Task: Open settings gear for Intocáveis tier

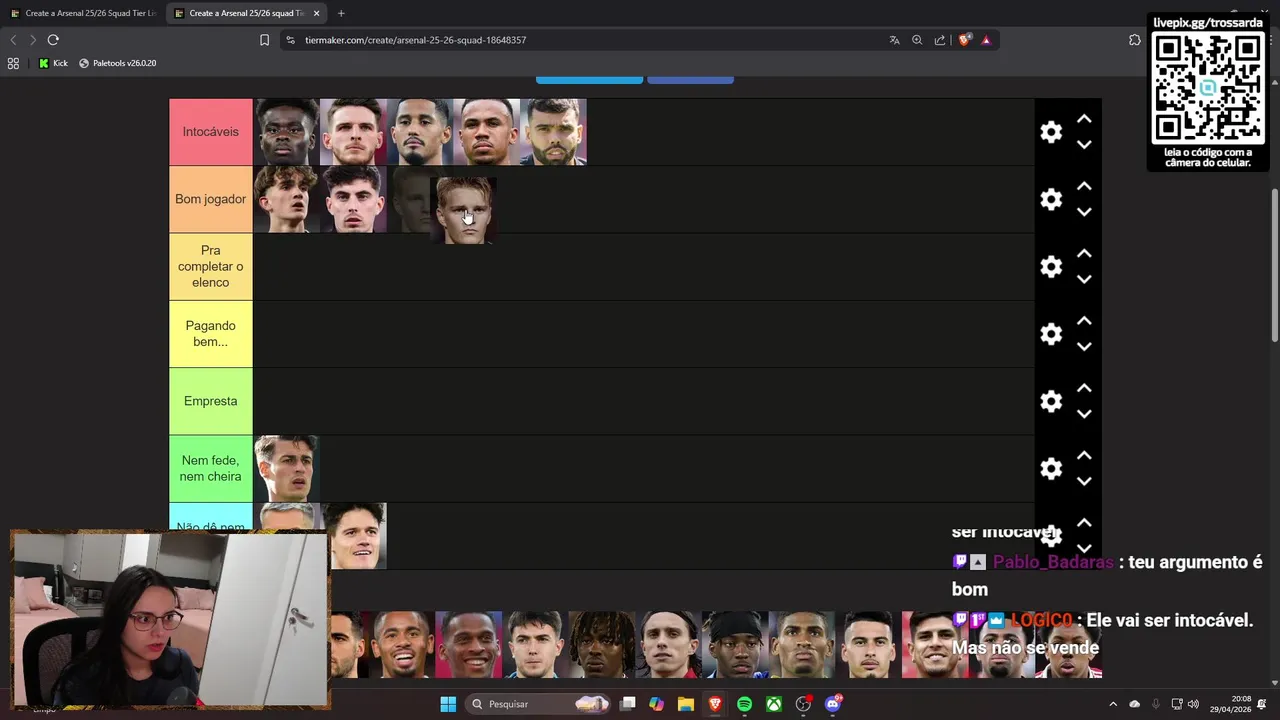Action: click(x=1051, y=132)
